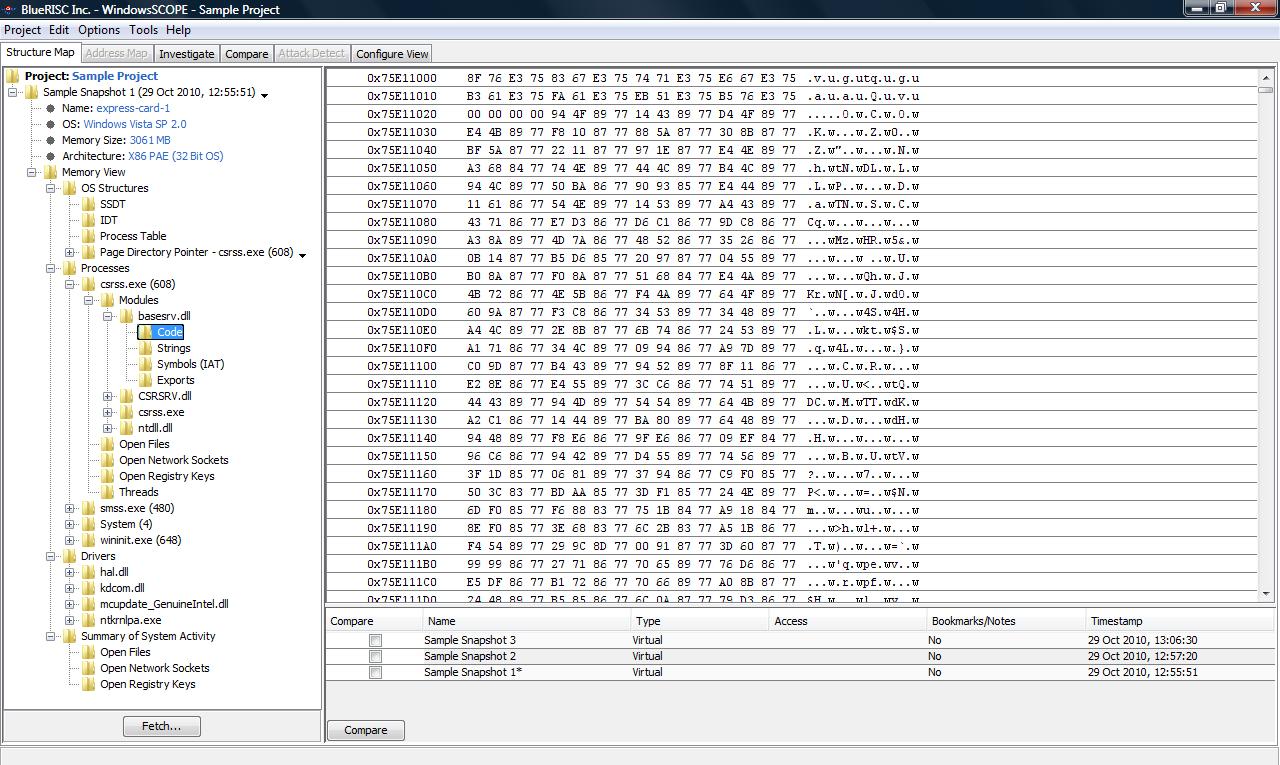Collapse the basesrv.dll module node
The width and height of the screenshot is (1280, 765).
[x=108, y=316]
